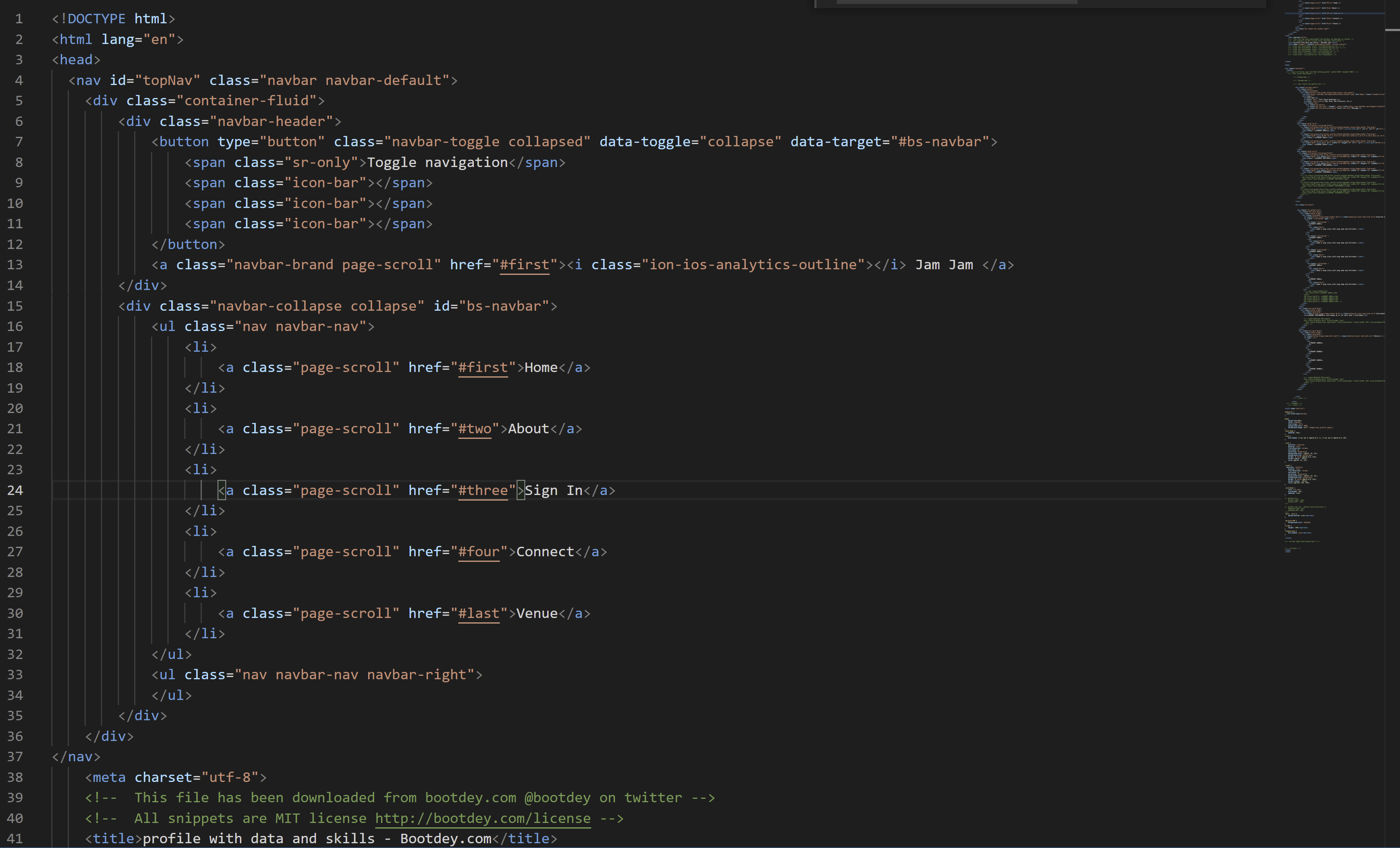Click the title text 'profile with data and skills'
Viewport: 1400px width, 848px height.
(x=259, y=839)
